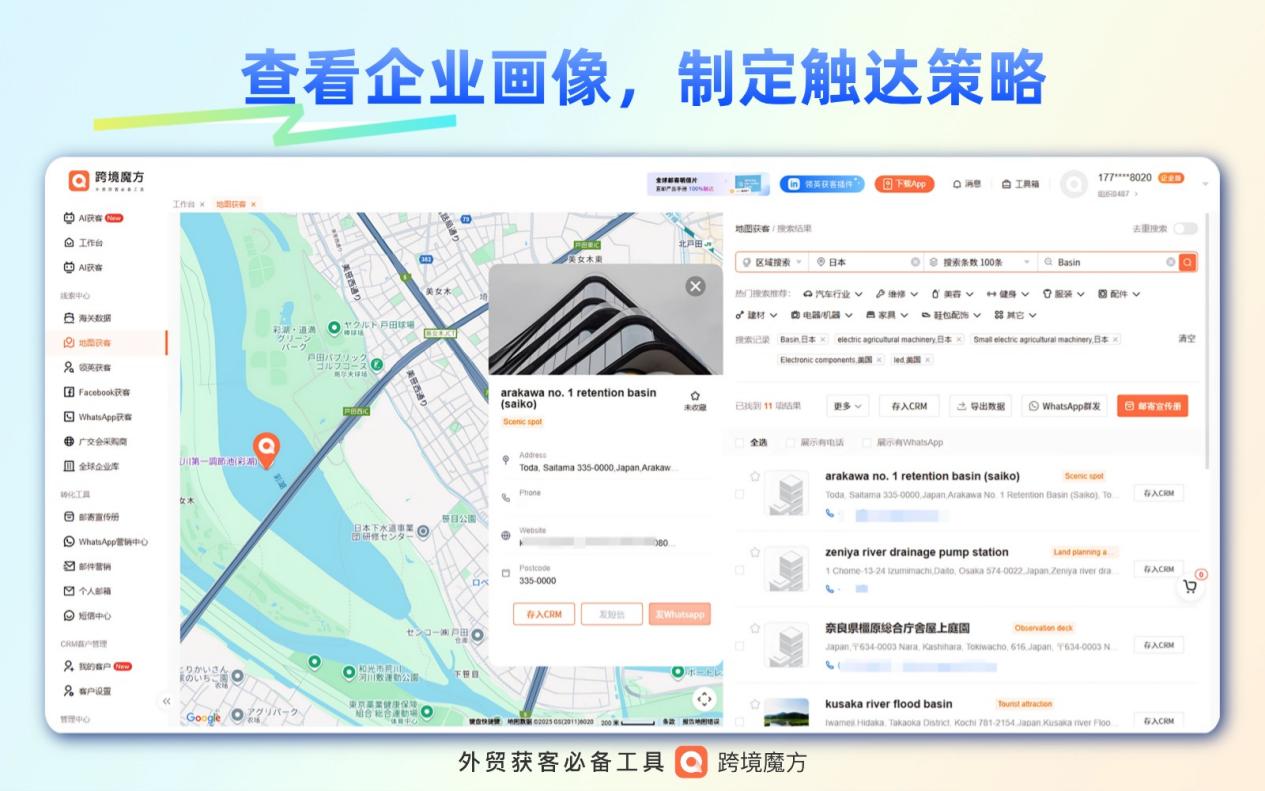Select checkbox for zeniya river drainage pump station
This screenshot has height=791, width=1265.
point(740,570)
